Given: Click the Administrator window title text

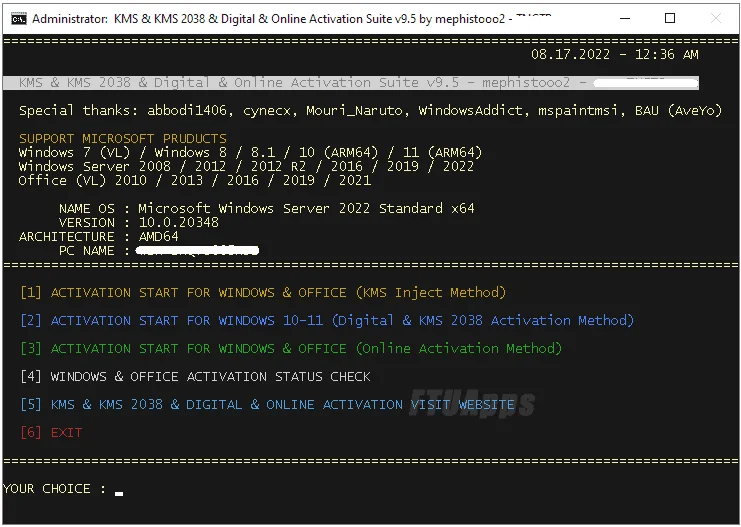Looking at the screenshot, I should point(292,19).
